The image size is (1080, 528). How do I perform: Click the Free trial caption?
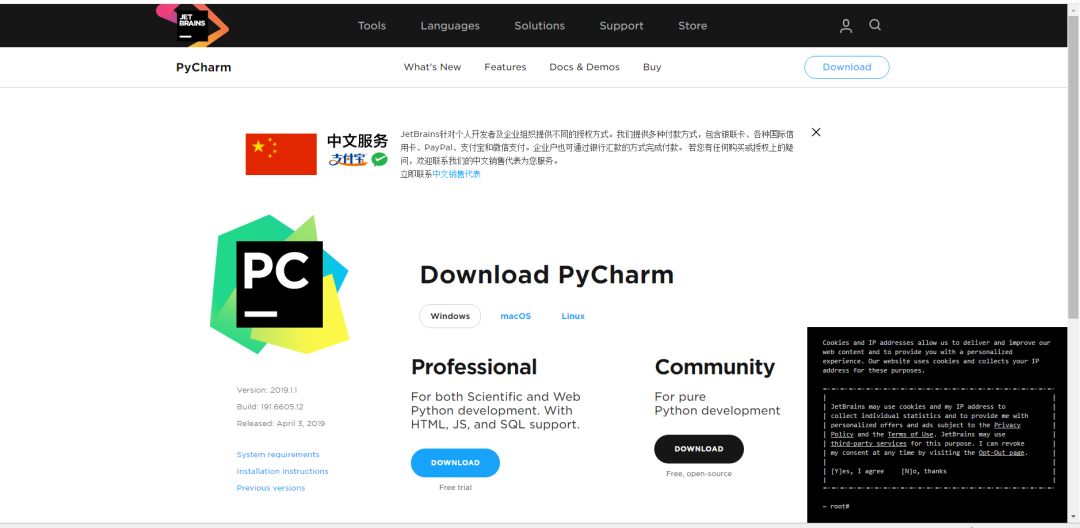coord(455,487)
